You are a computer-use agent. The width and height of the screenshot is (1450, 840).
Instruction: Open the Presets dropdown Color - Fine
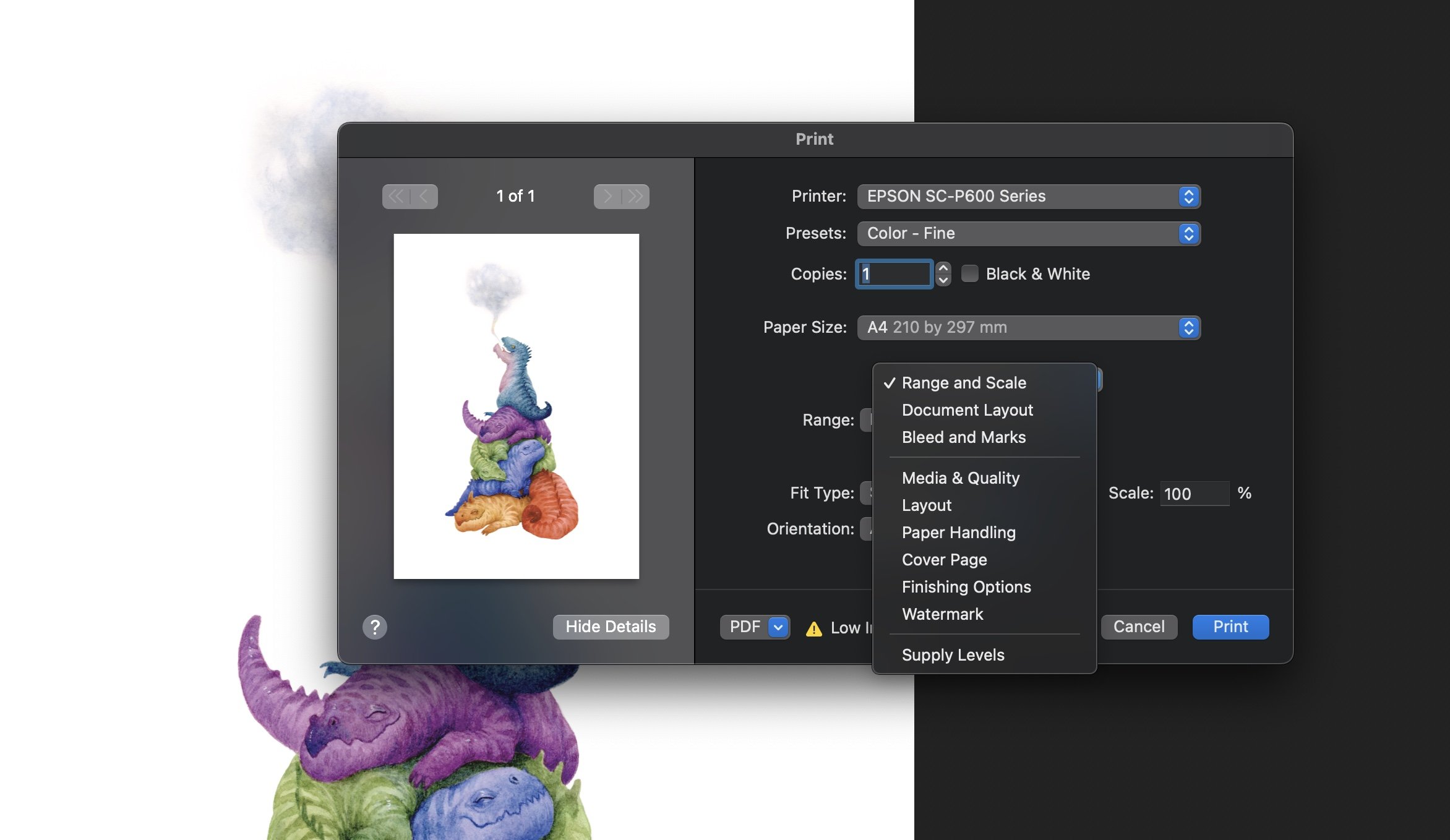coord(1029,234)
